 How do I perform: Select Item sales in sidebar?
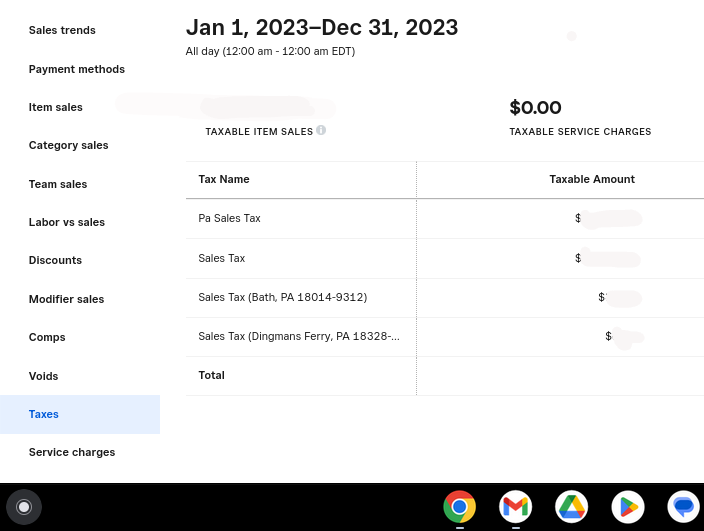tap(56, 107)
